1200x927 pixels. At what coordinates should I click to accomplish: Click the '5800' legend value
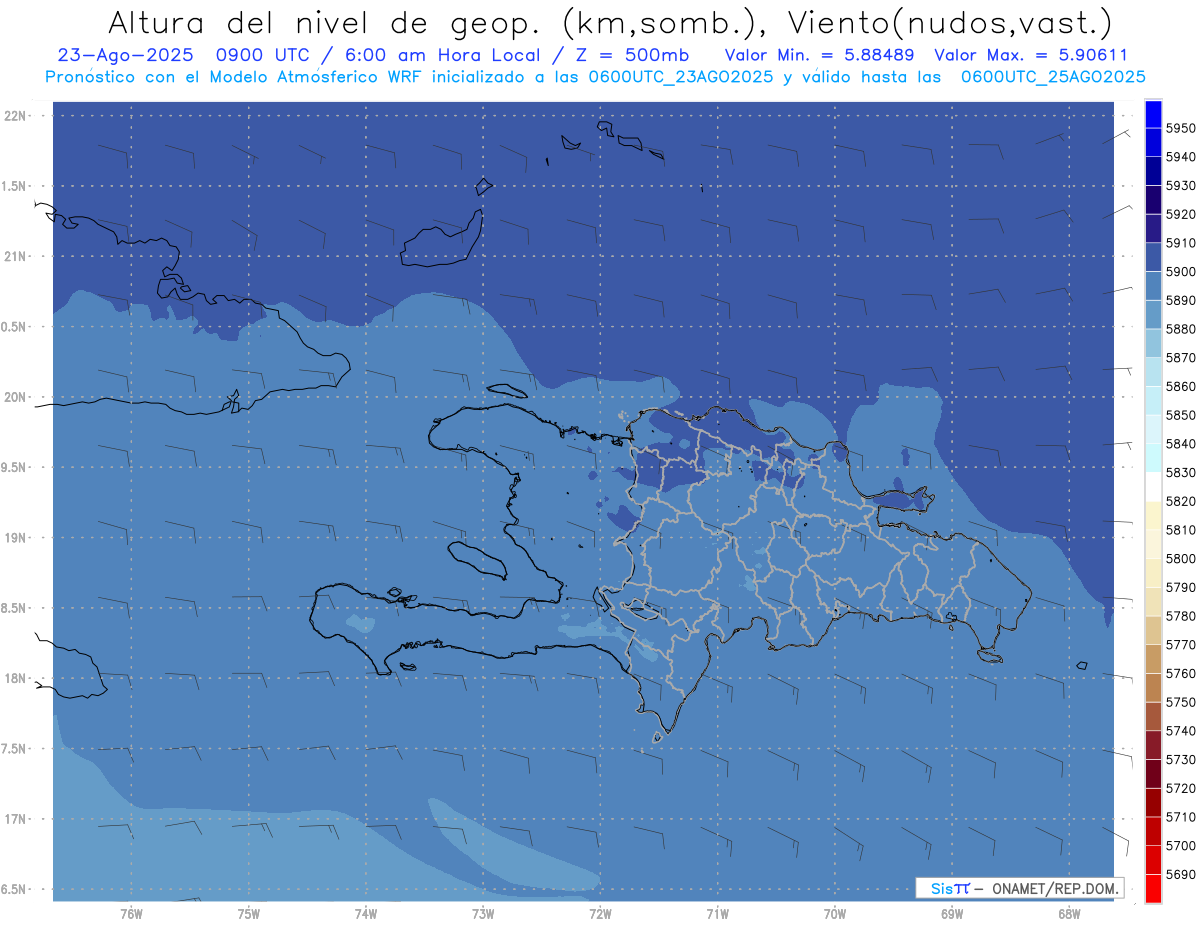click(1181, 558)
